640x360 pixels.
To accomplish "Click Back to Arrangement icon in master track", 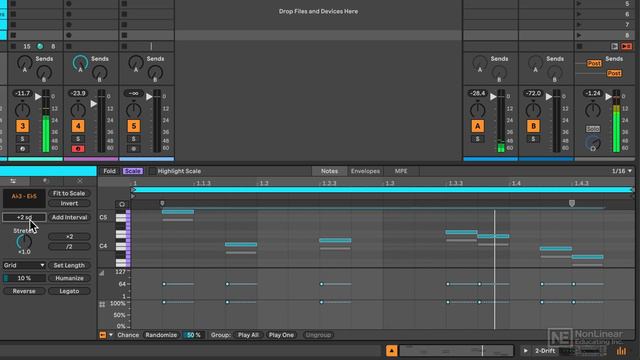I will [614, 47].
